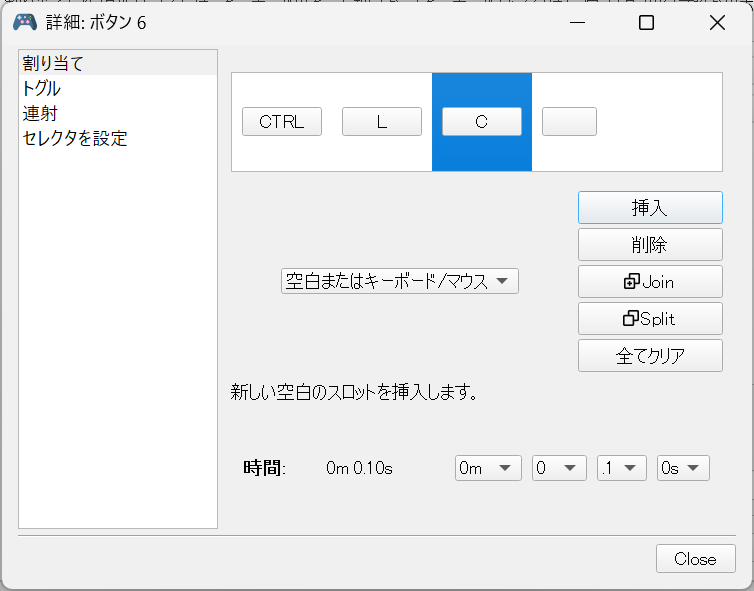The image size is (754, 591).
Task: Expand the seconds dropdown showing 0
Action: tap(559, 468)
